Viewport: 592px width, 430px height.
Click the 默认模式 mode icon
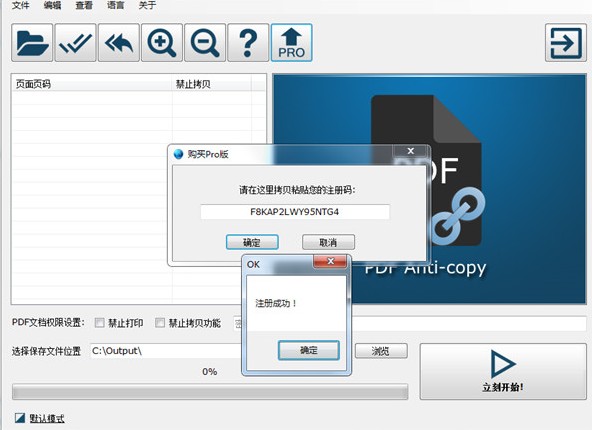(20, 418)
